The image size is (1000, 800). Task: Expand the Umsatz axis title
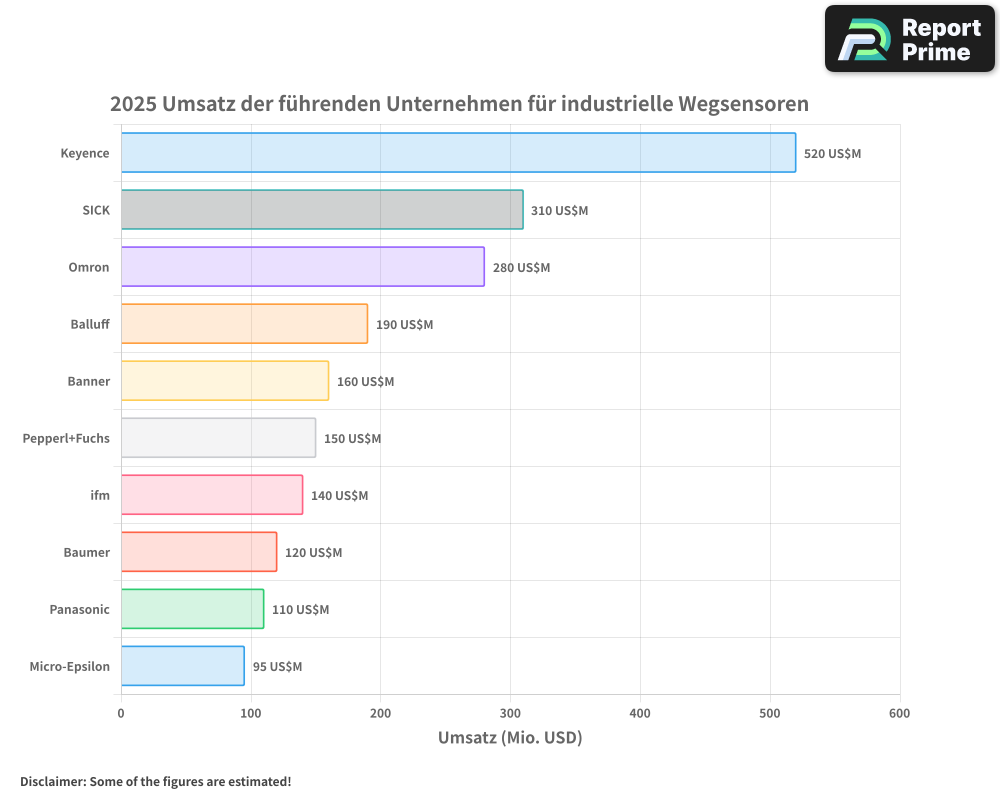point(510,737)
